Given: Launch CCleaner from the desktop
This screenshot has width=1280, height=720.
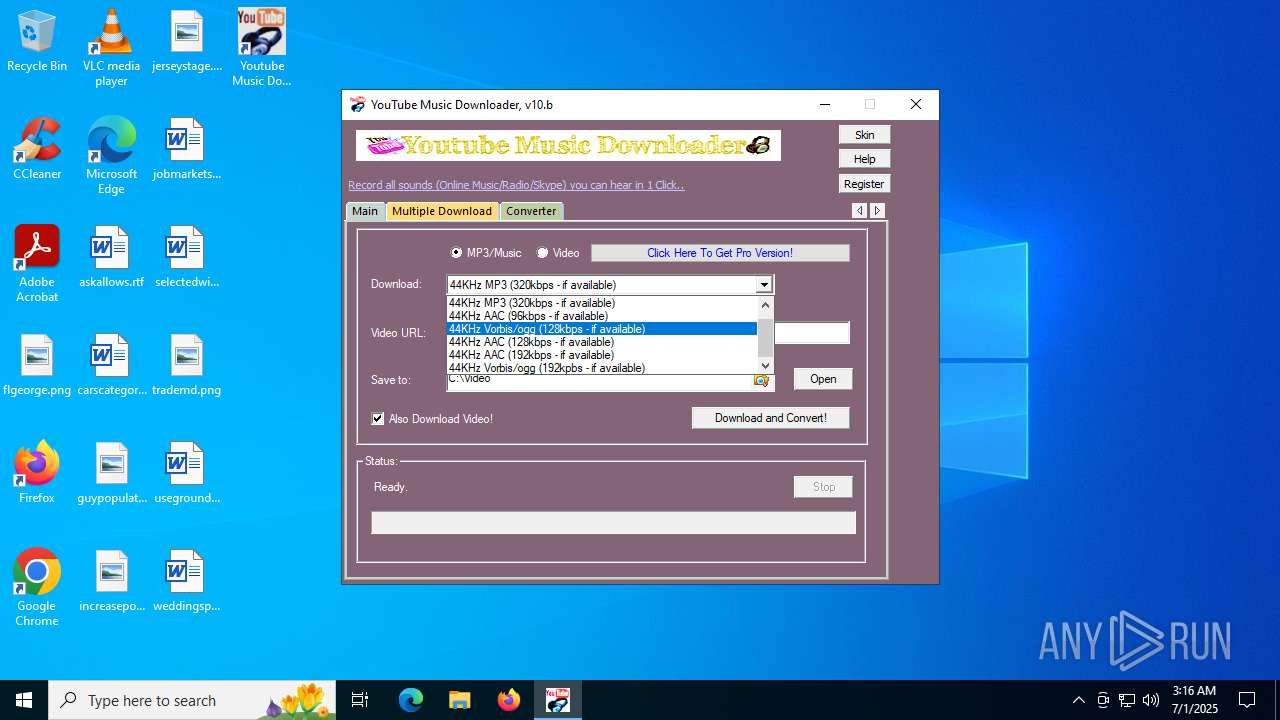Looking at the screenshot, I should coord(37,150).
